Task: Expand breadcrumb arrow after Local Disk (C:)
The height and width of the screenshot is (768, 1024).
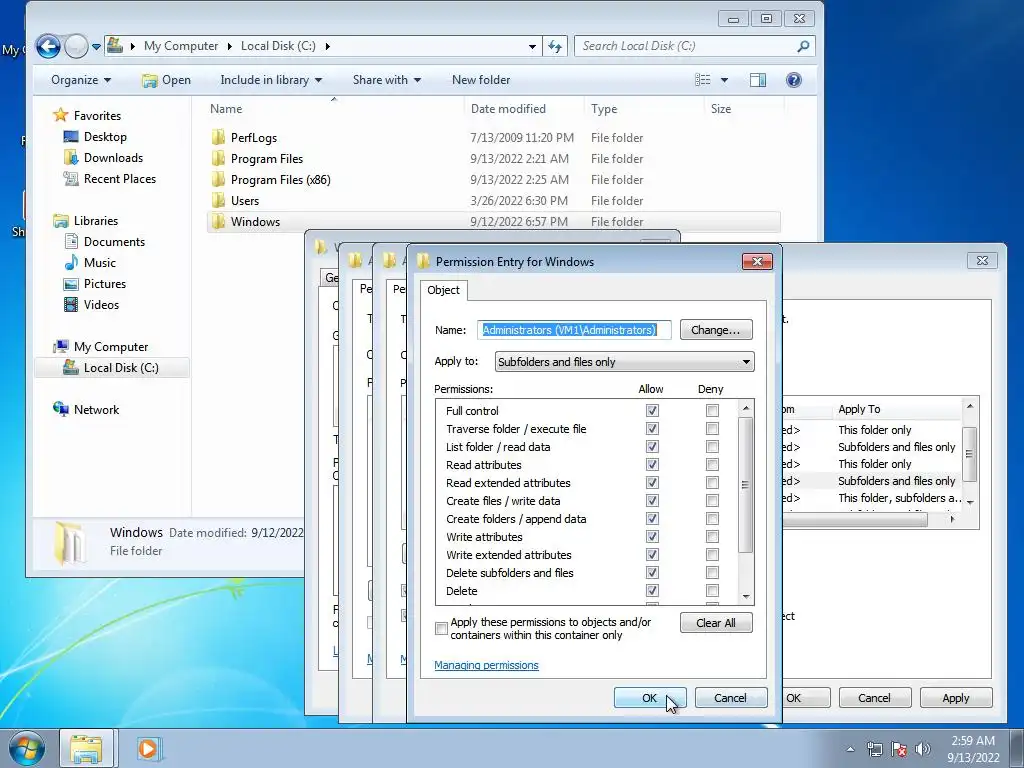Action: [327, 46]
